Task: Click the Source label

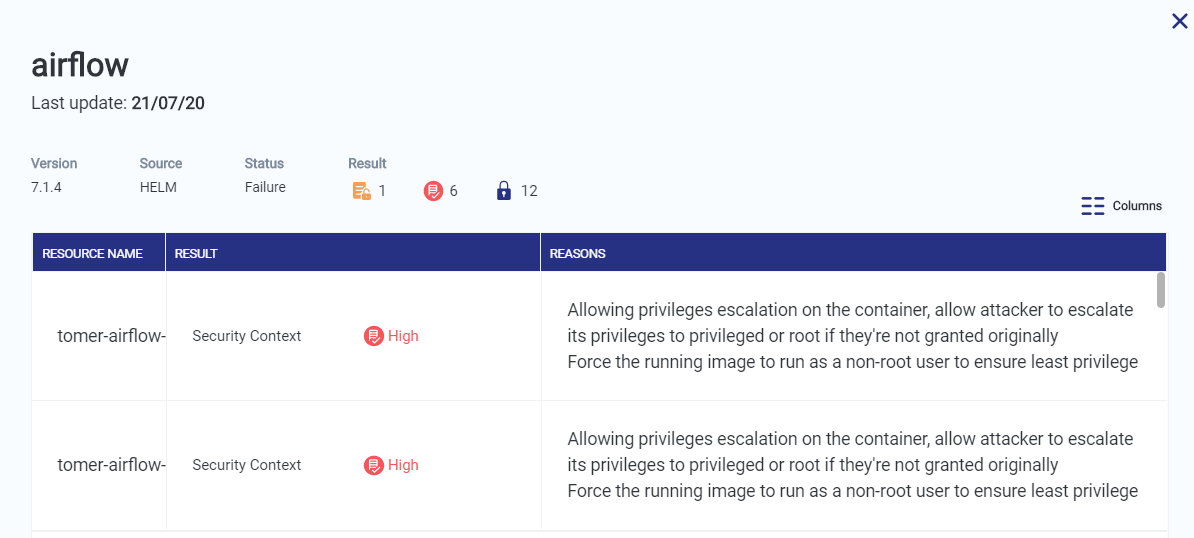Action: click(x=161, y=164)
